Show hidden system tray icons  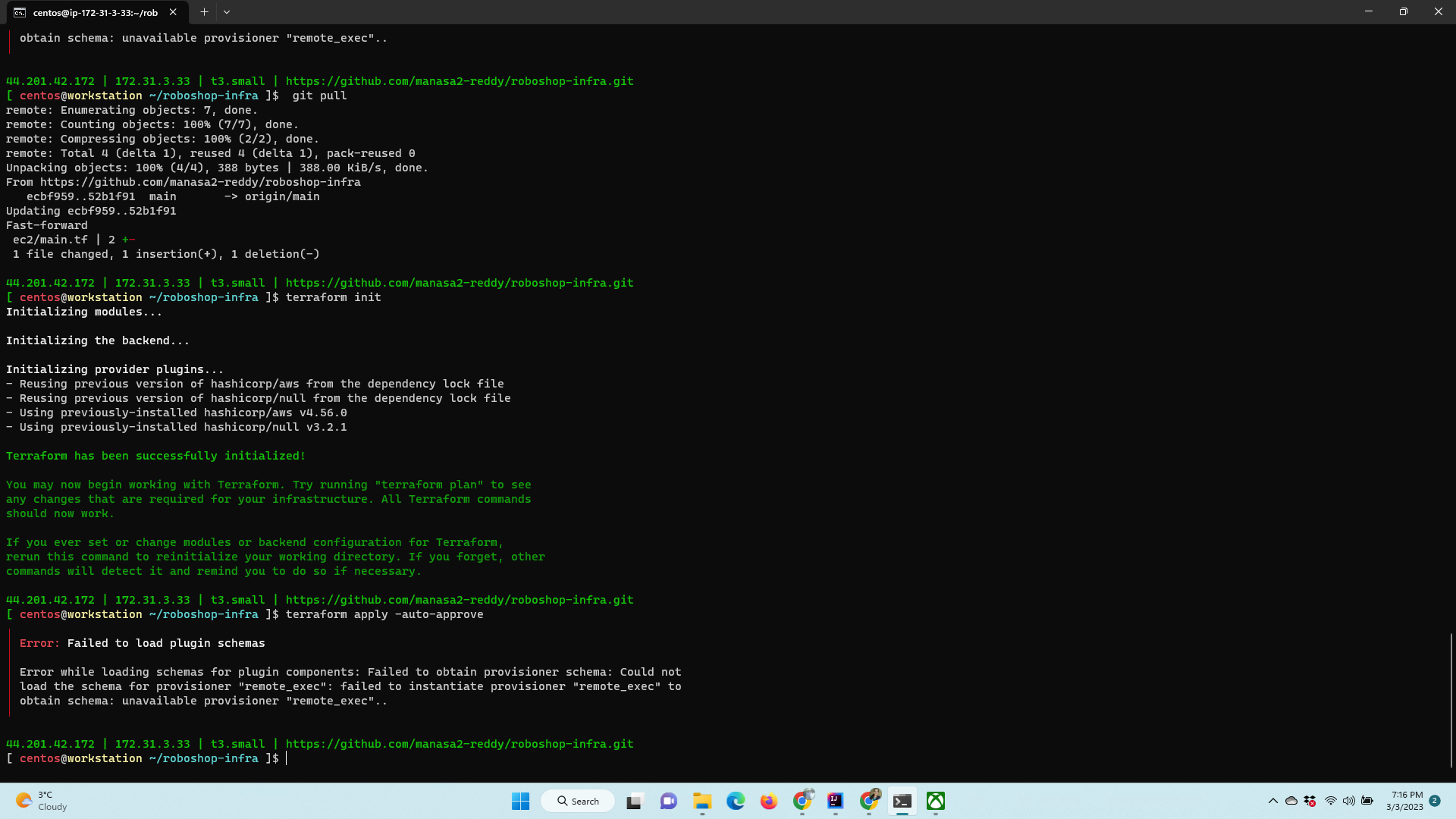tap(1272, 801)
